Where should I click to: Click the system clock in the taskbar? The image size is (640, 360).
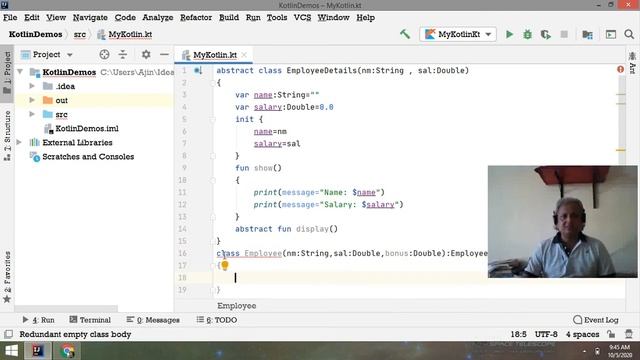click(620, 351)
